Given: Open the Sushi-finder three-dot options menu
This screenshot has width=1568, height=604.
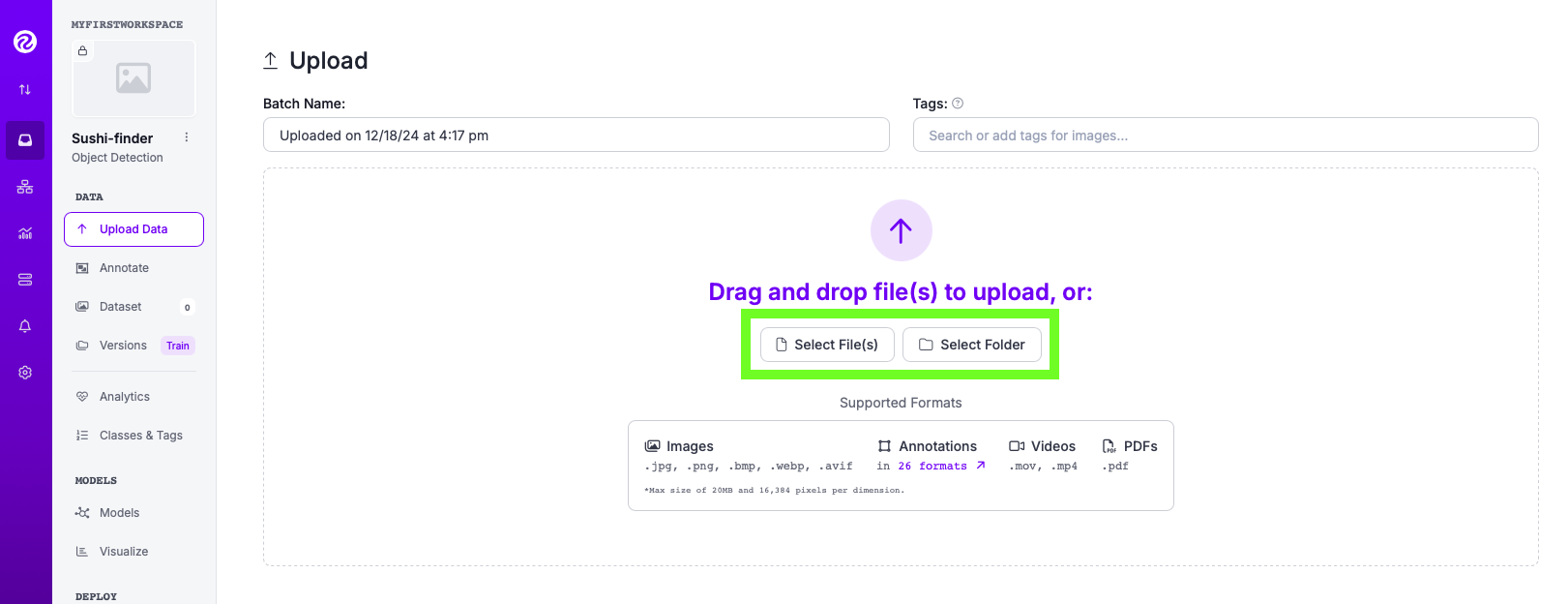Looking at the screenshot, I should point(187,137).
